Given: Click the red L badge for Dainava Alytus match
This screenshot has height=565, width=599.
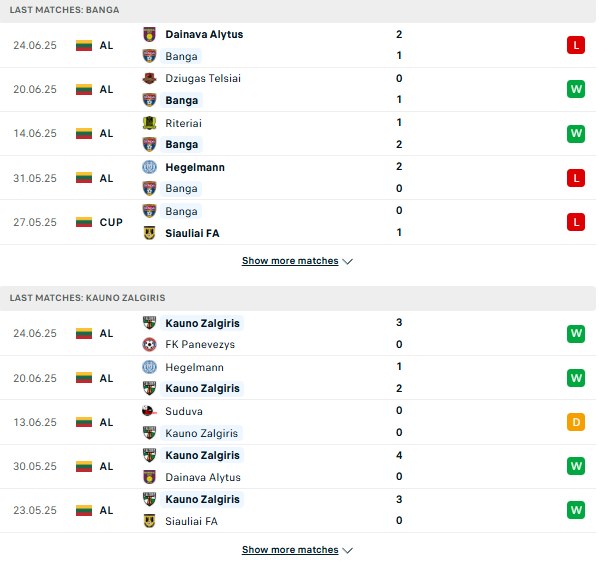Looking at the screenshot, I should (x=576, y=45).
